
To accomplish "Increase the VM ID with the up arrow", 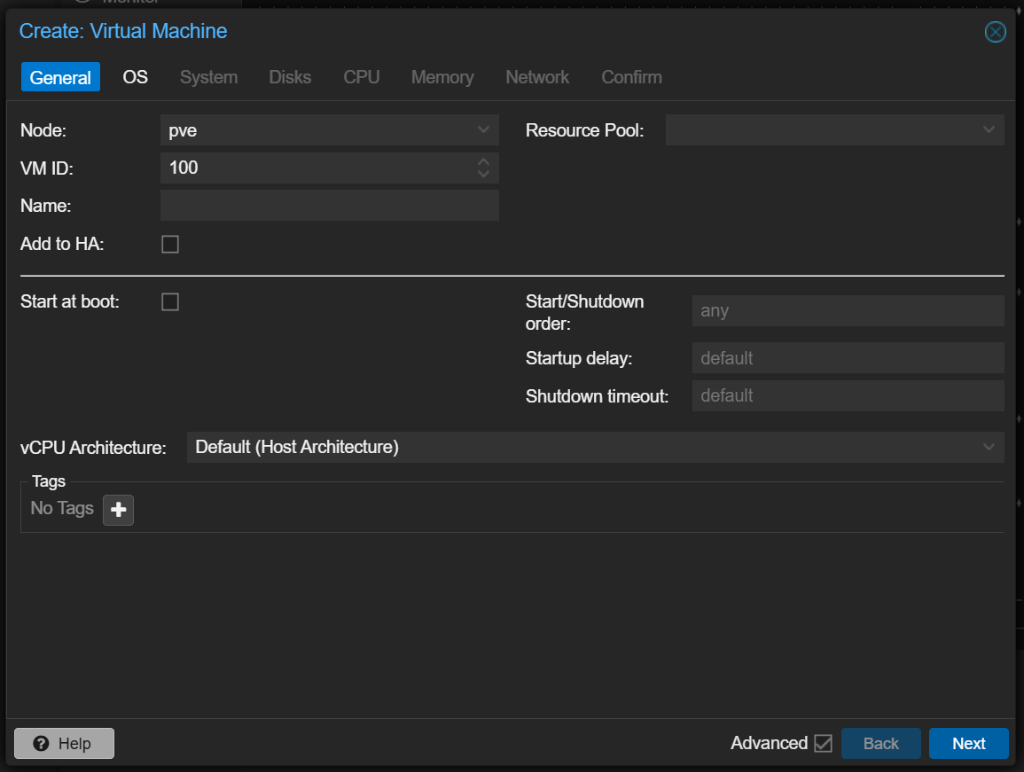I will [x=483, y=161].
